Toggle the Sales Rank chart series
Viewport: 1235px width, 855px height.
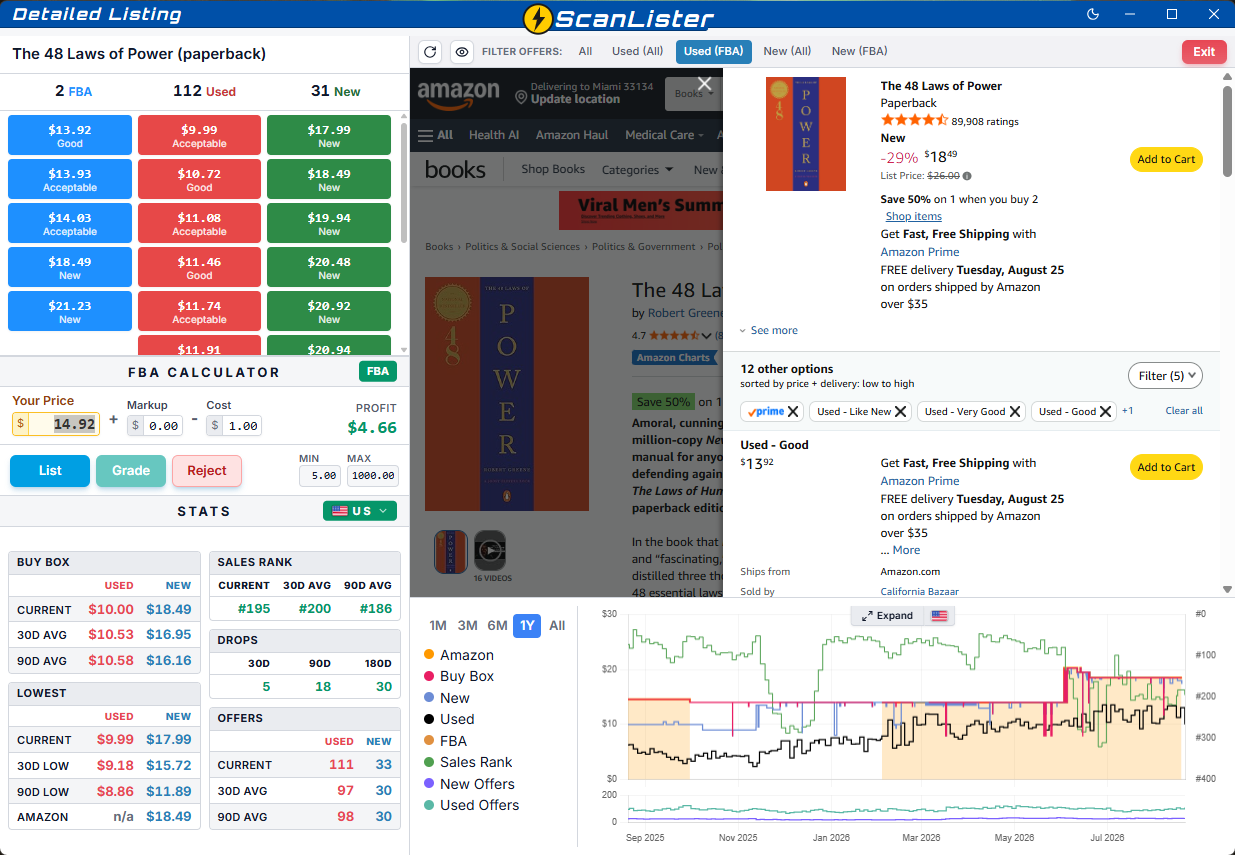[468, 762]
